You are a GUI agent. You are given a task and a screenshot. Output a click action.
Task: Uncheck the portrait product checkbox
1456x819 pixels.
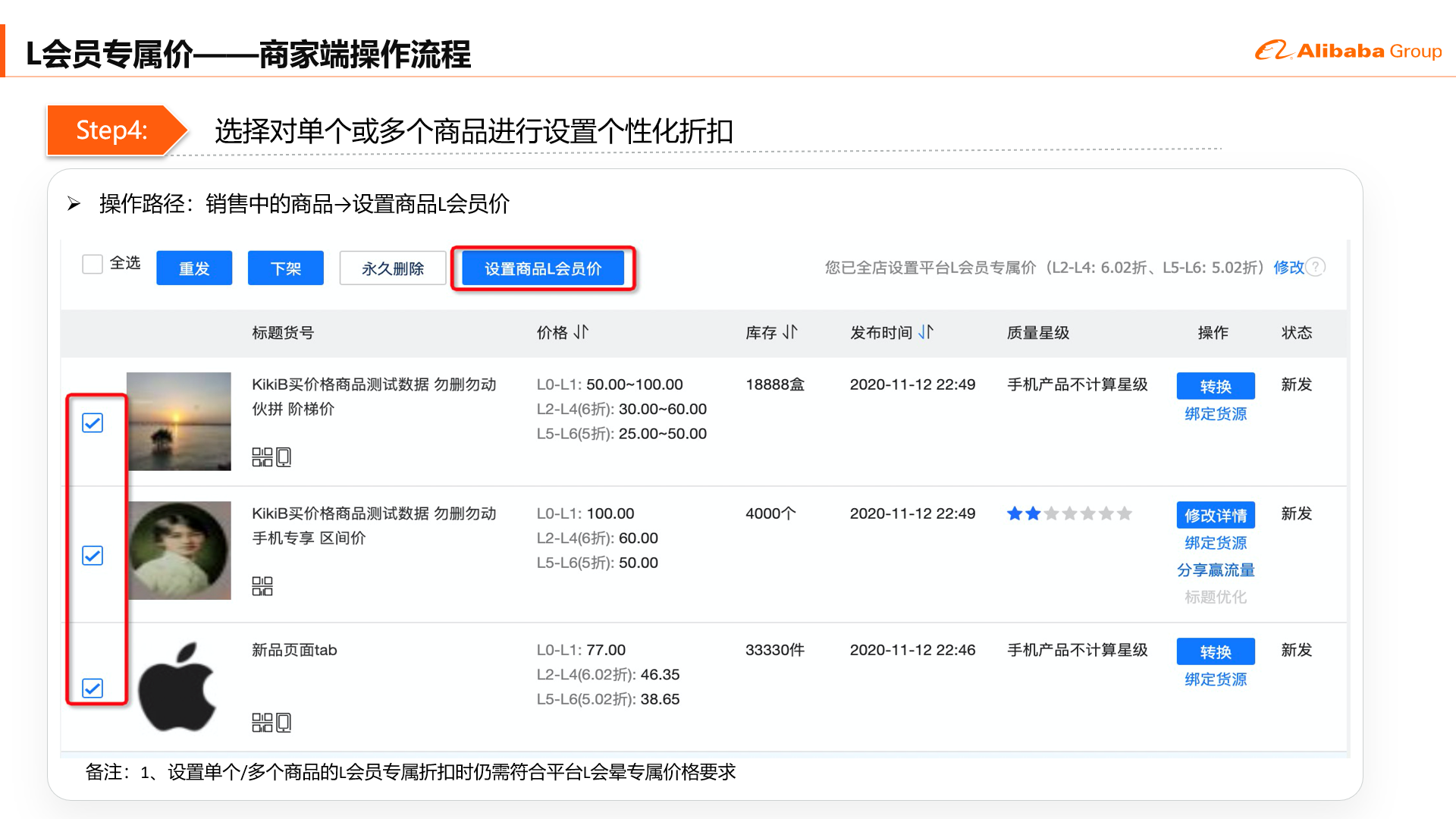pyautogui.click(x=93, y=556)
